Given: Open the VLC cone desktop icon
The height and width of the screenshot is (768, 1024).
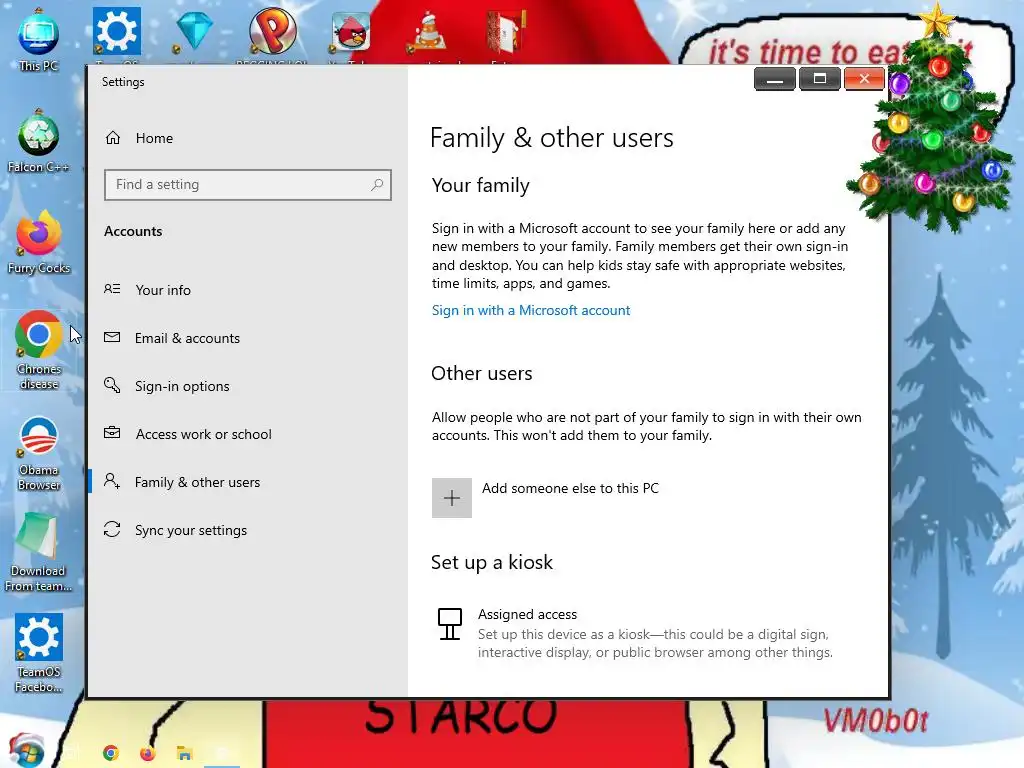Looking at the screenshot, I should (x=429, y=33).
